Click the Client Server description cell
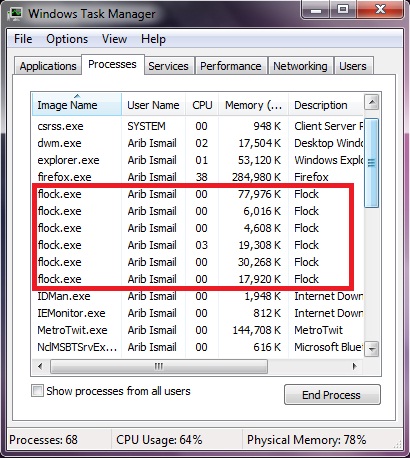Viewport: 410px width, 458px height. 329,126
